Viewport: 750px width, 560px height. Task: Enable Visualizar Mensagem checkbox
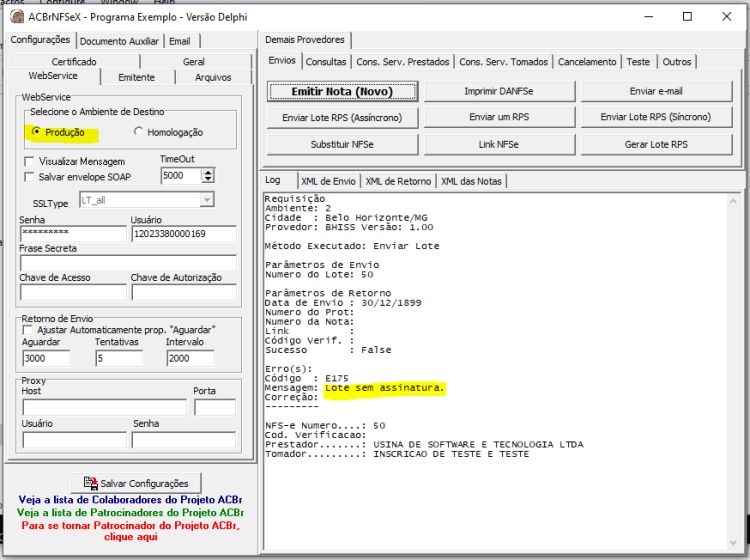click(x=29, y=161)
